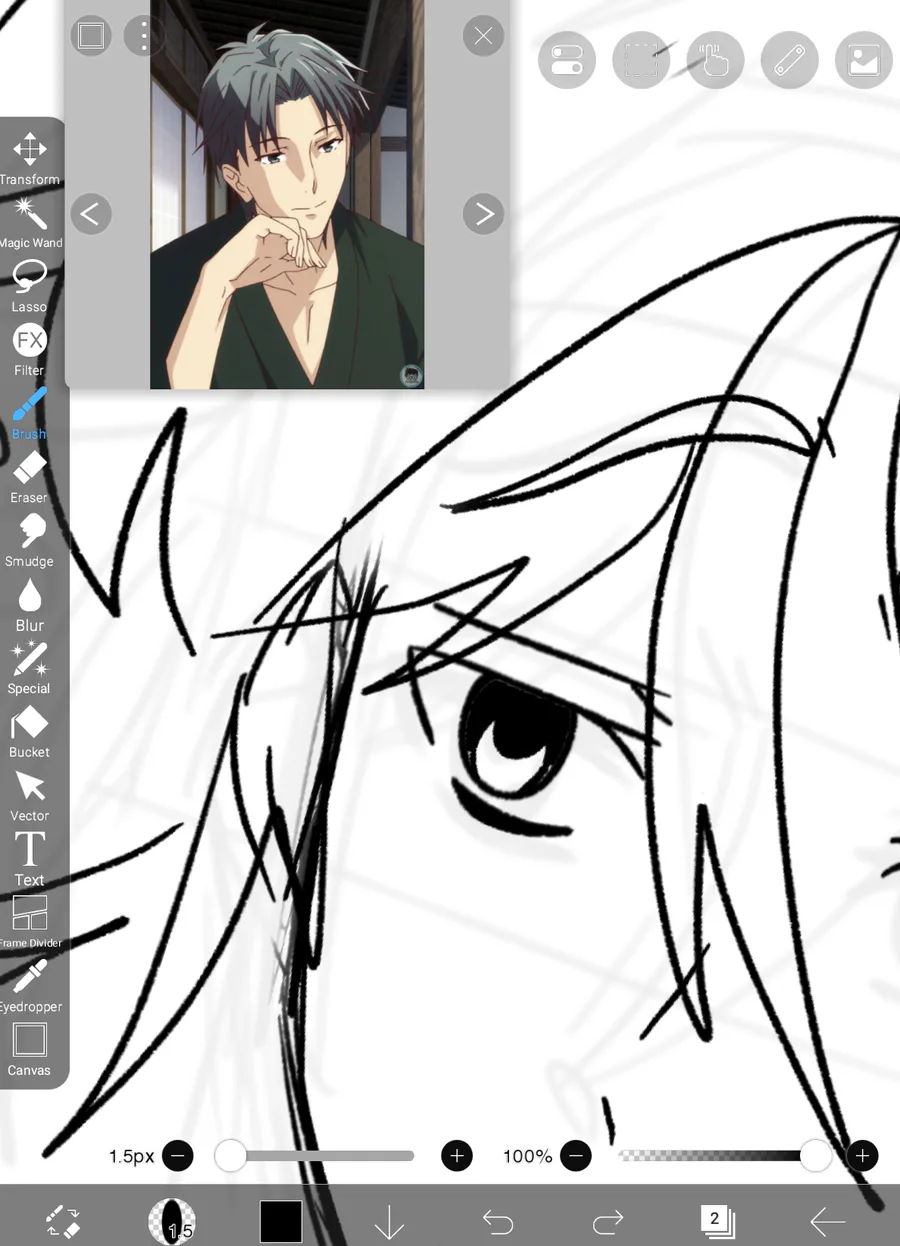This screenshot has height=1246, width=900.
Task: Click the anime character reference image
Action: tap(287, 195)
